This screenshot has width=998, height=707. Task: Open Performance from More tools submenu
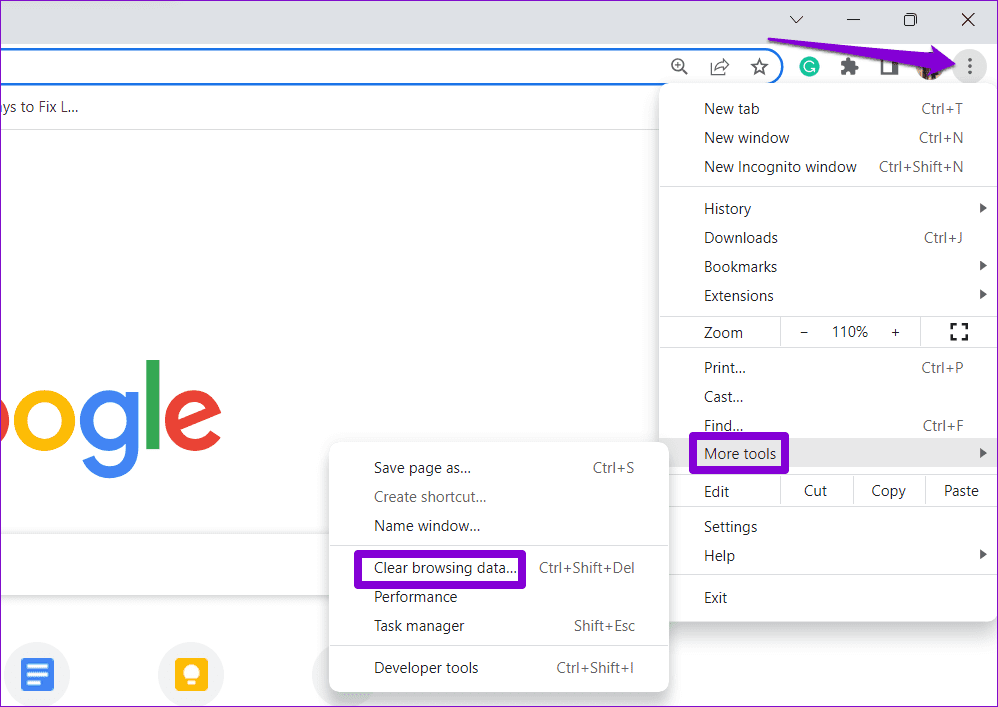(499, 597)
